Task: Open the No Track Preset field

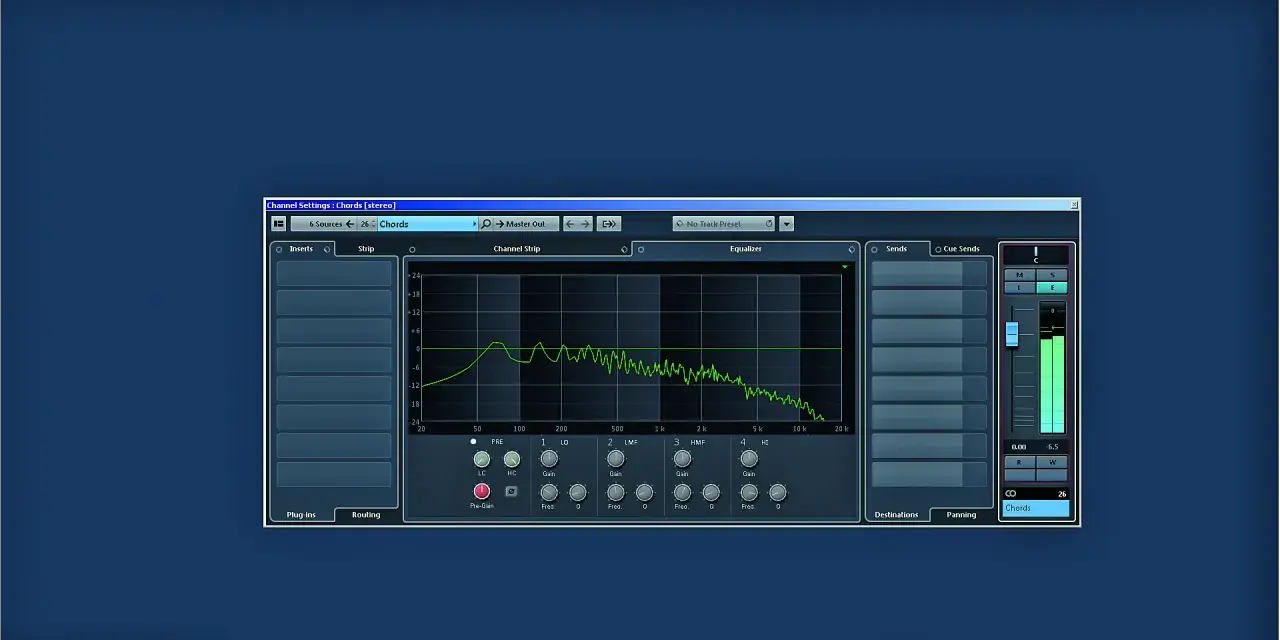Action: [x=724, y=224]
